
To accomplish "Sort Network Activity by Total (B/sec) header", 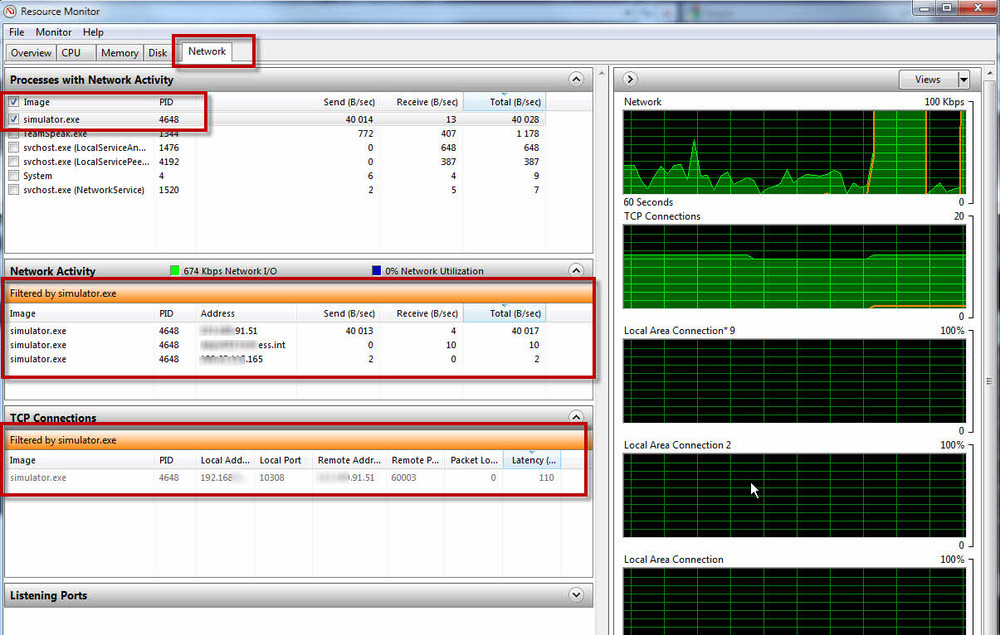I will (x=504, y=314).
